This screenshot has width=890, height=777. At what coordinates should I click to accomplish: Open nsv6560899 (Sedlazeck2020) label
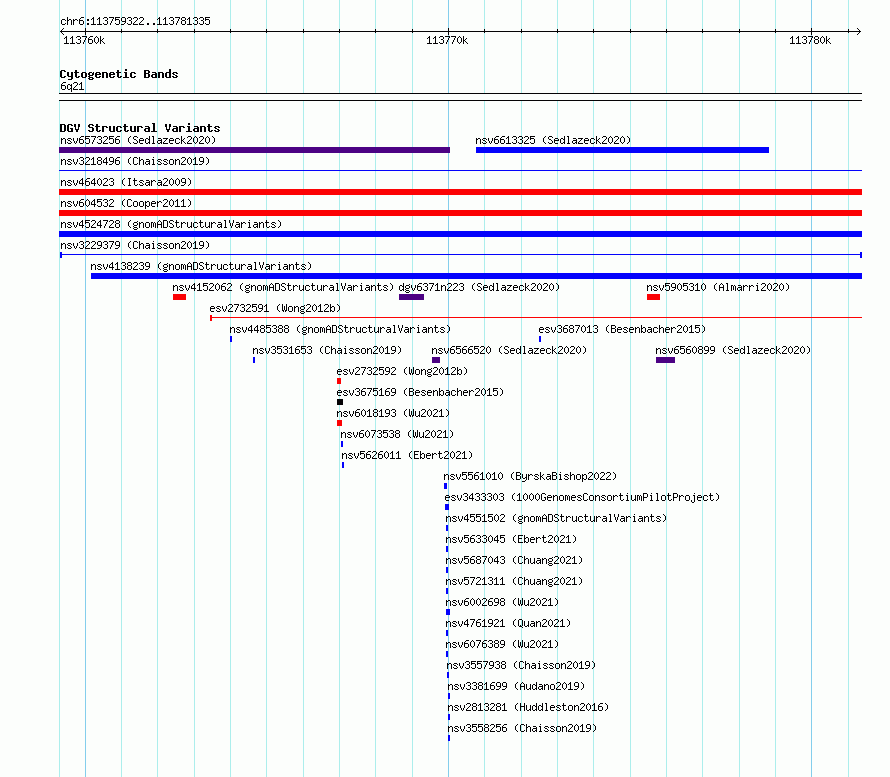(x=733, y=350)
